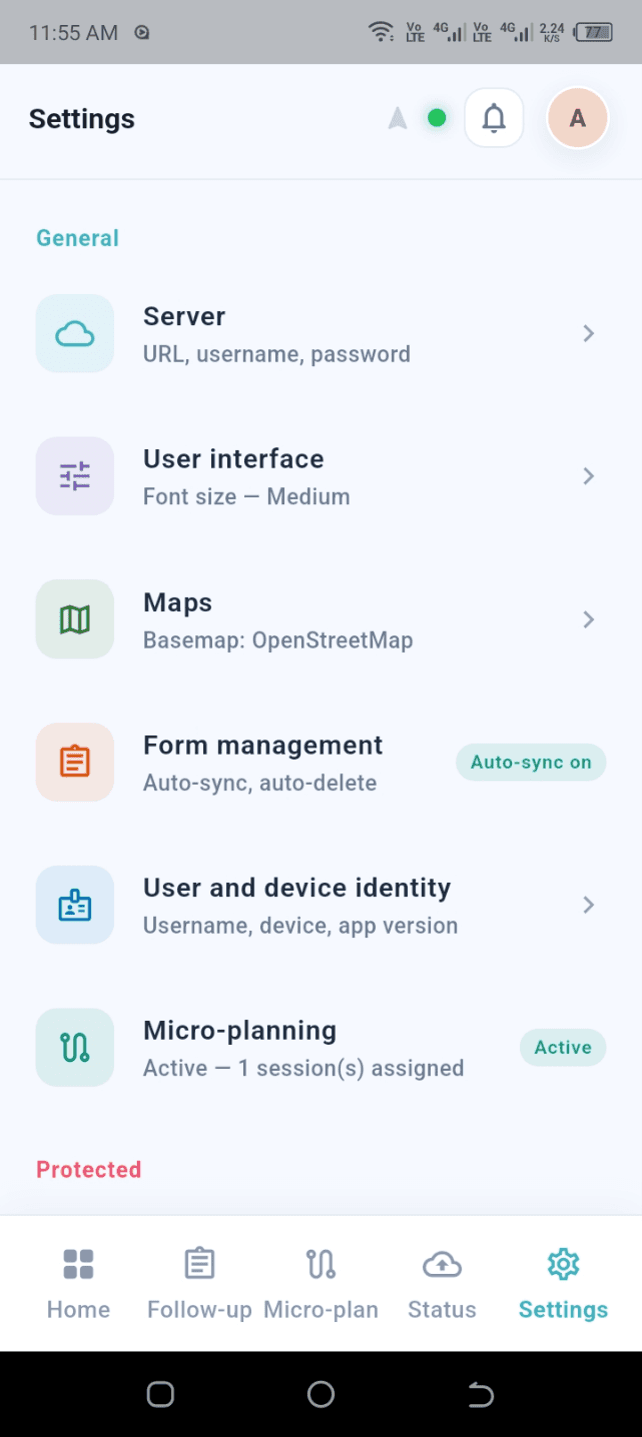This screenshot has height=1437, width=642.
Task: Open the User interface title
Action: pyautogui.click(x=234, y=459)
